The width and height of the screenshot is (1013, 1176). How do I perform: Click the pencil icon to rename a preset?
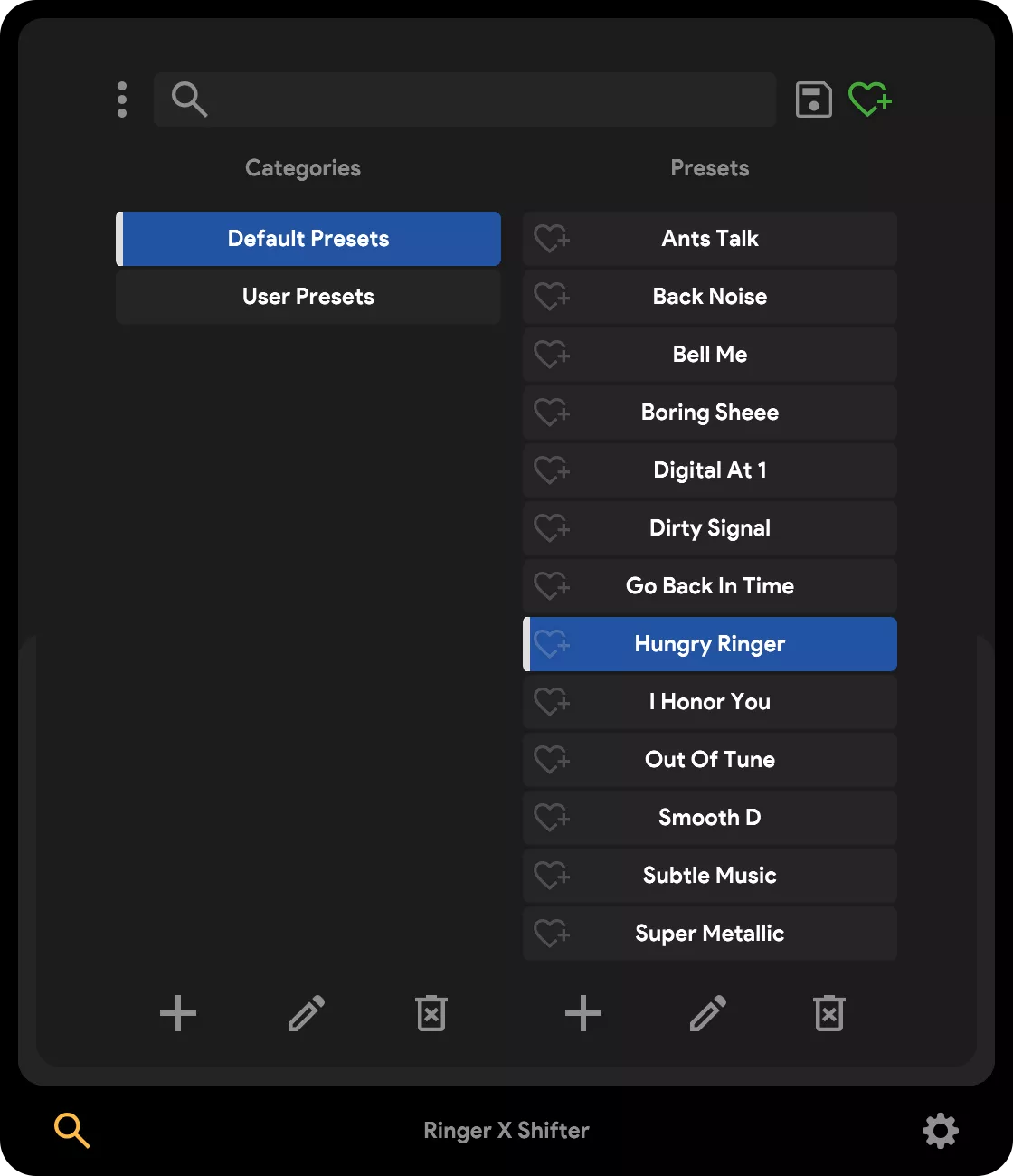[708, 1013]
